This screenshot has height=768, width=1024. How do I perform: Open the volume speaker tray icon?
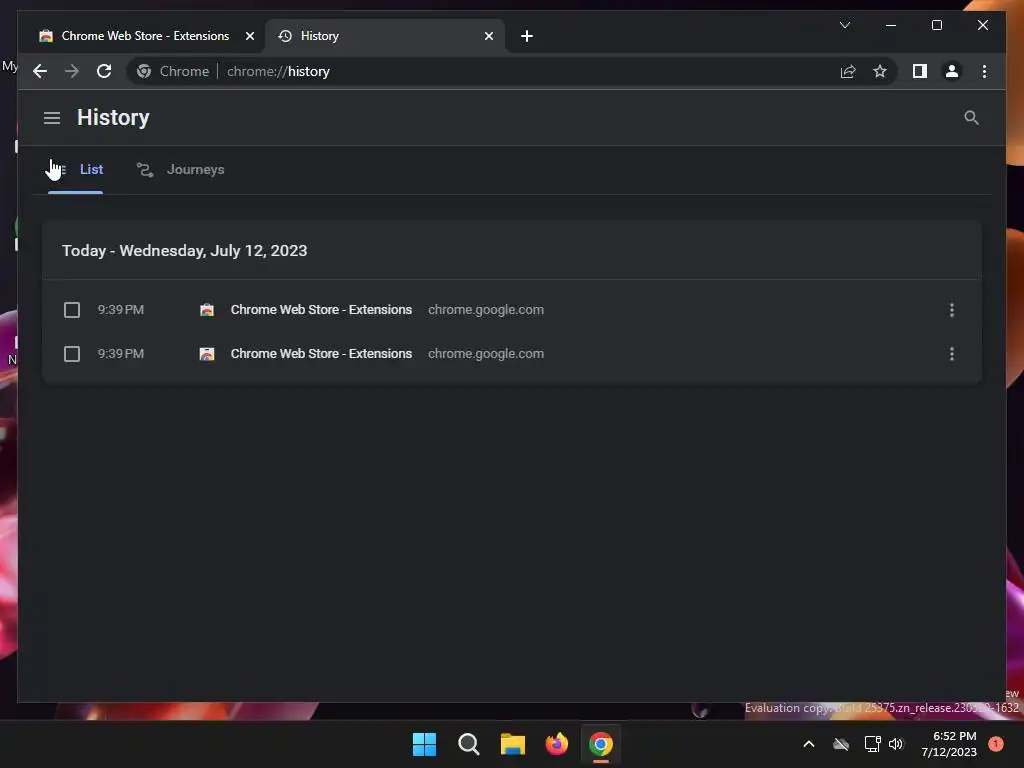pyautogui.click(x=896, y=744)
